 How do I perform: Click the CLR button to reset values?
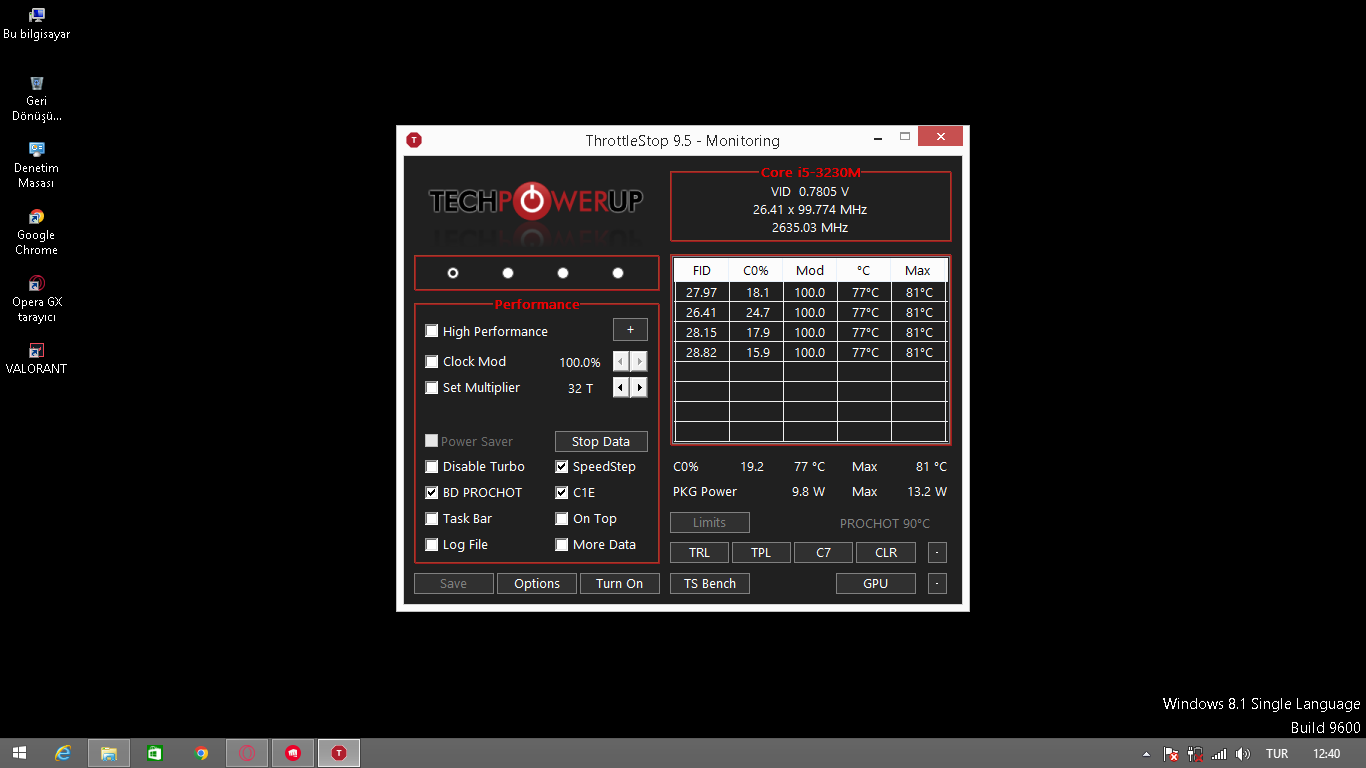tap(886, 552)
